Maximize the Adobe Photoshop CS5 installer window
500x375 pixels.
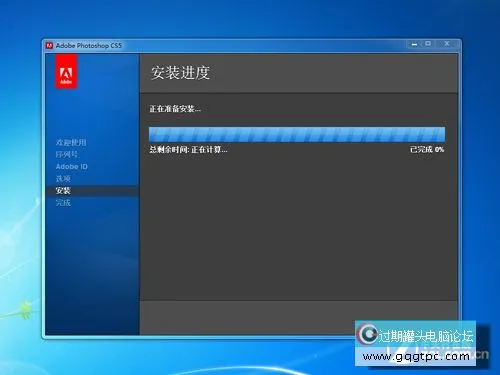pos(428,44)
